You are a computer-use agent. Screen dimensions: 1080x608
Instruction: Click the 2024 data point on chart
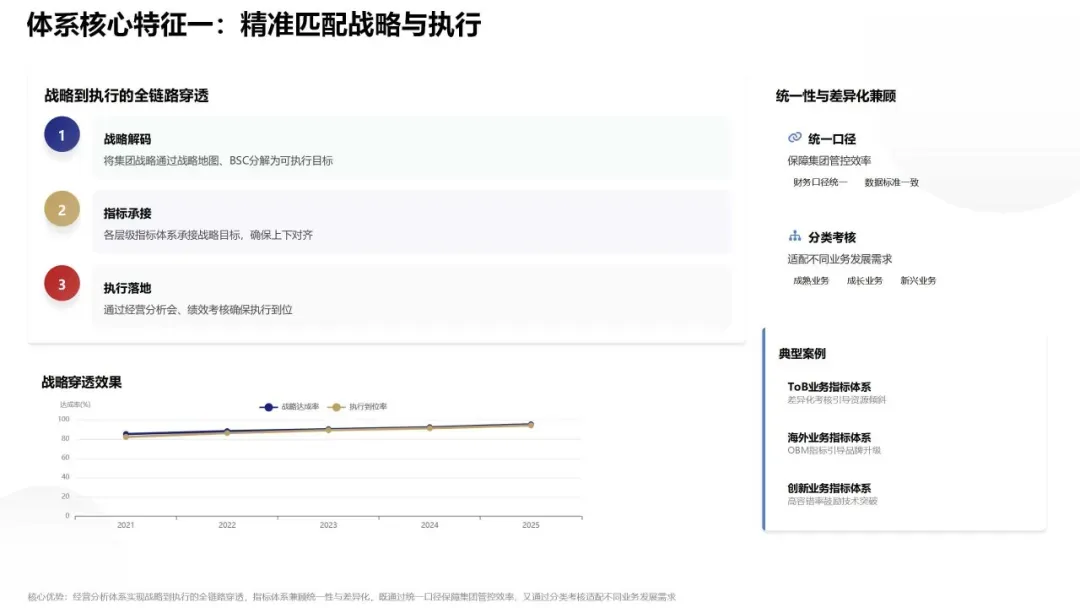pos(430,428)
